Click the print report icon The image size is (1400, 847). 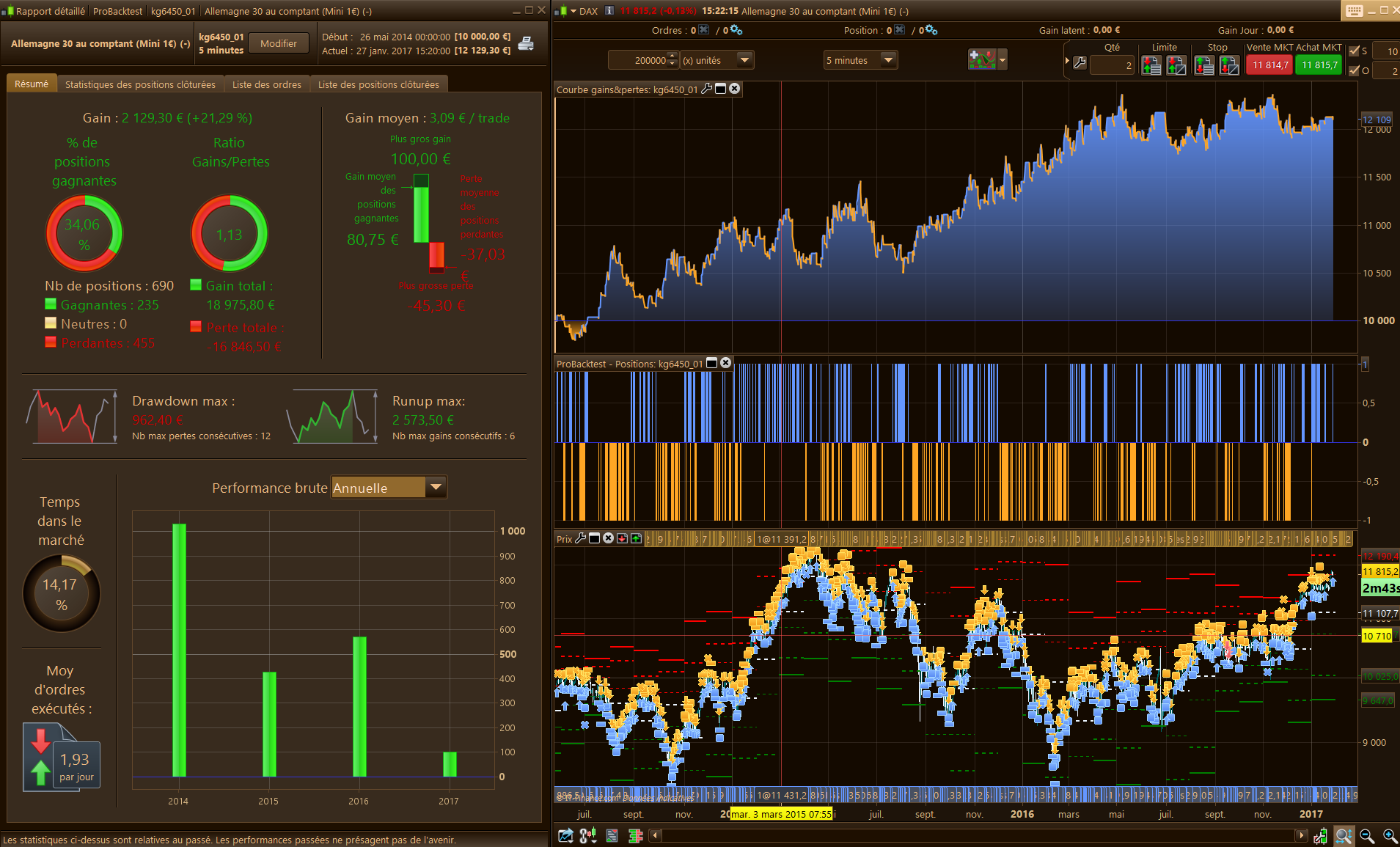tap(526, 43)
